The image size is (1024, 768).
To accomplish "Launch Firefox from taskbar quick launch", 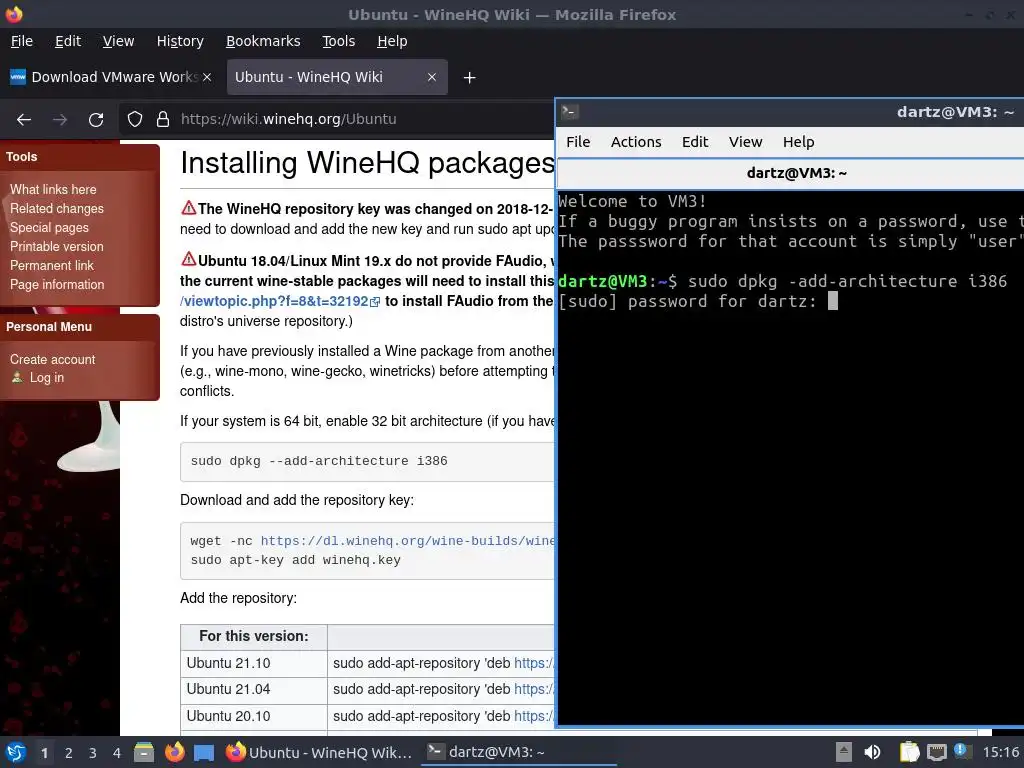I will (174, 752).
